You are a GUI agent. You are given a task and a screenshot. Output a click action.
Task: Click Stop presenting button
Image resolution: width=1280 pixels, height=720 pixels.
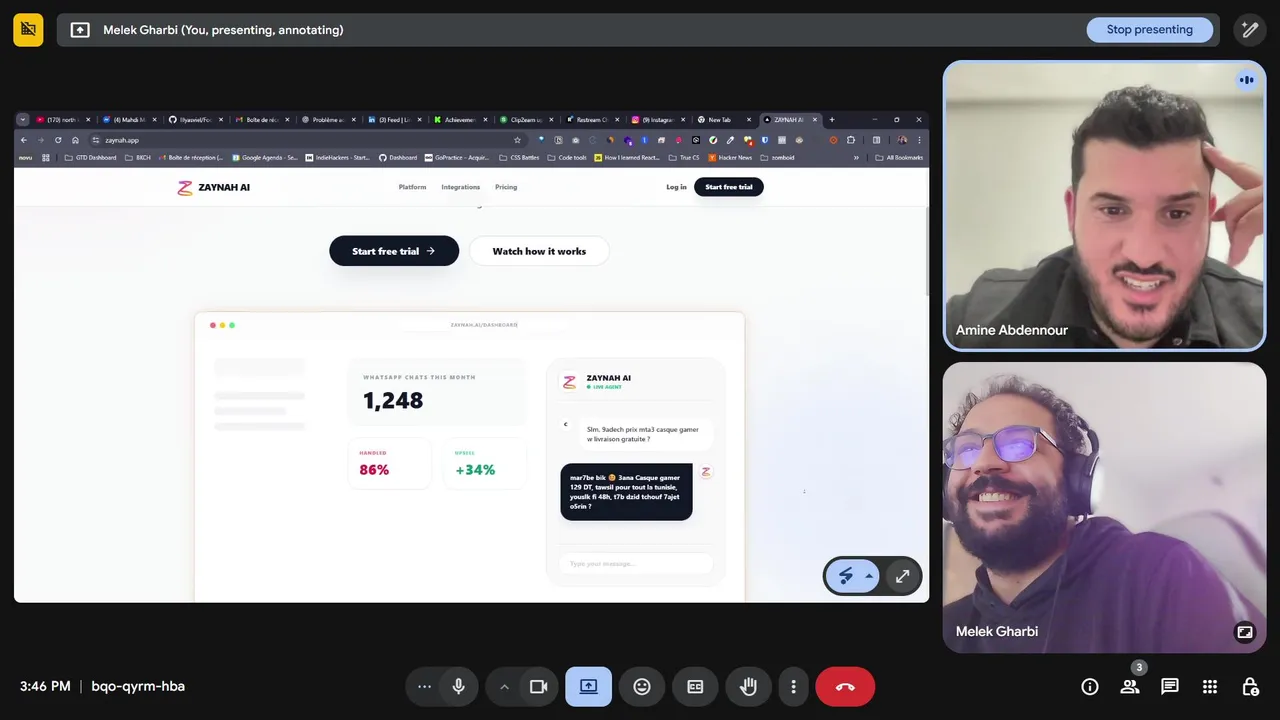tap(1149, 30)
